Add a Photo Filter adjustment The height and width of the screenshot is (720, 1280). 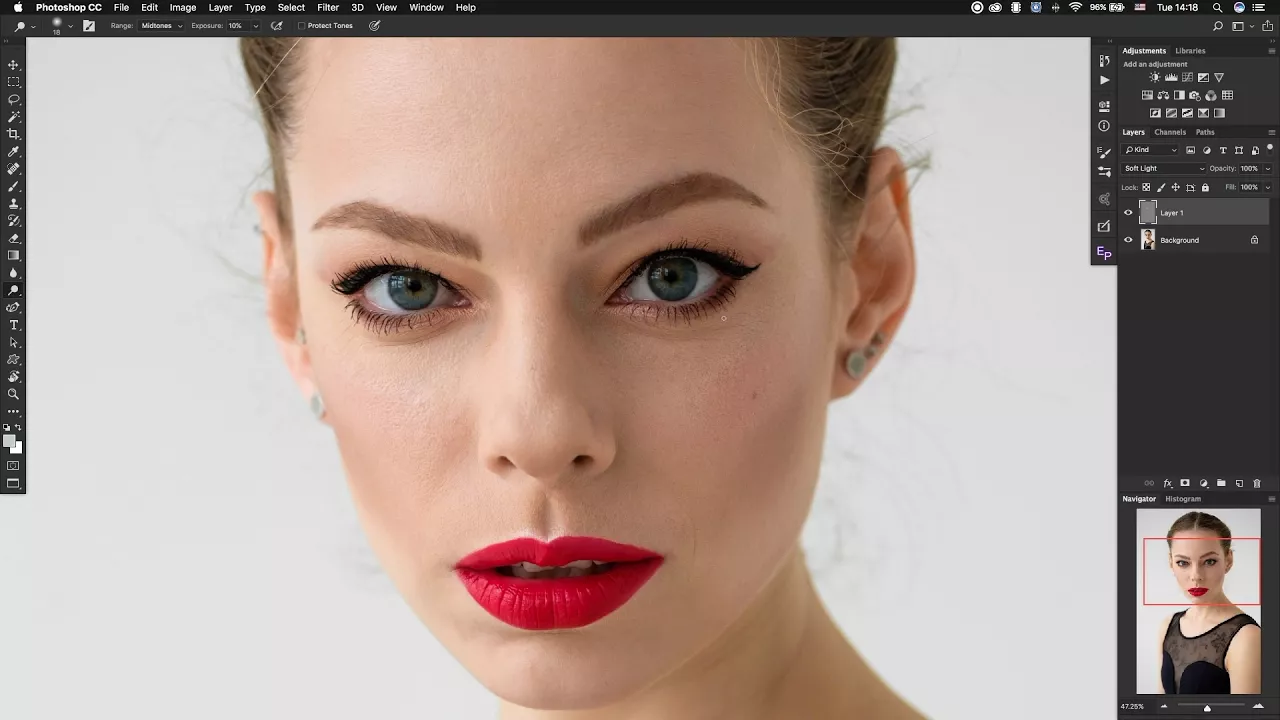(1195, 95)
